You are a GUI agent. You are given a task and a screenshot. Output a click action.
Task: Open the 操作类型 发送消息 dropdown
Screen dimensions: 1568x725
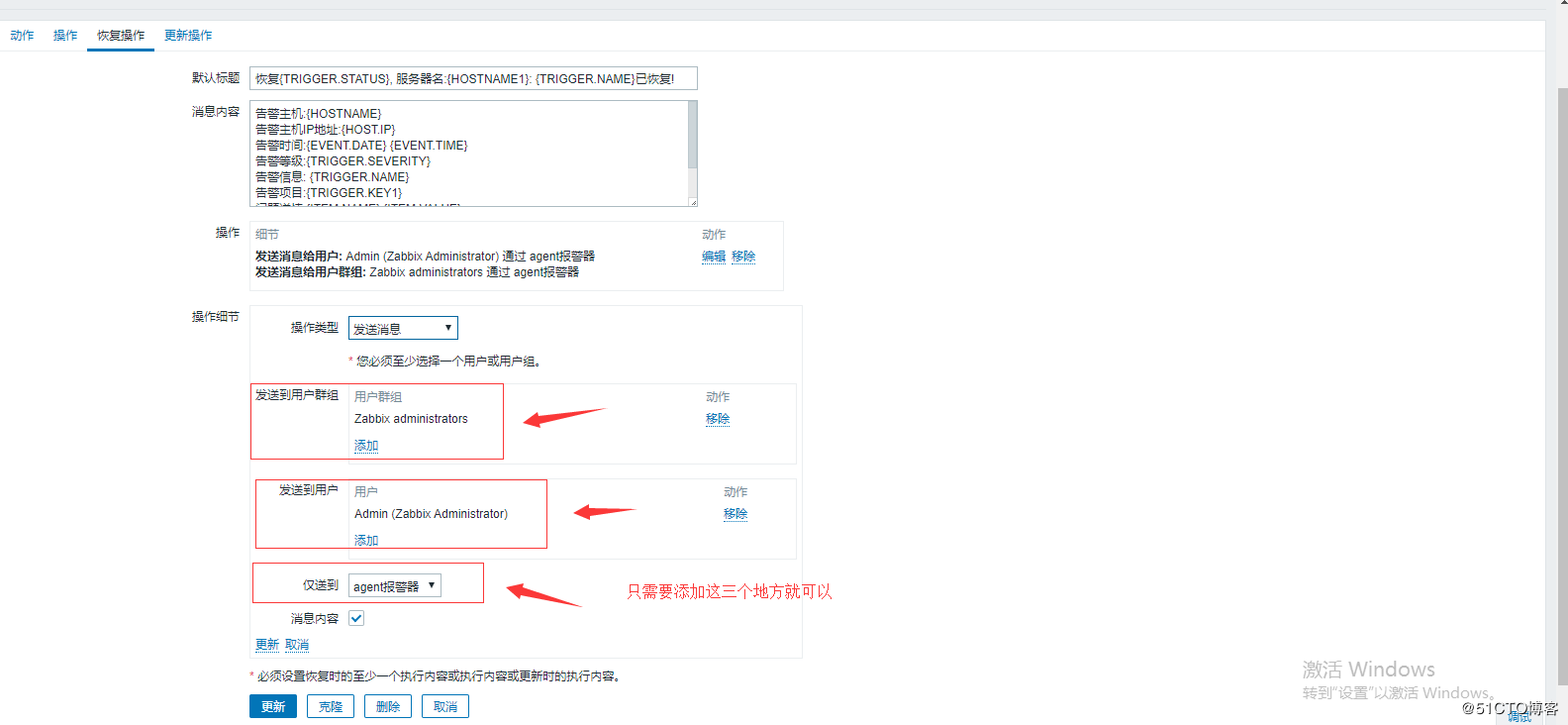pyautogui.click(x=403, y=328)
